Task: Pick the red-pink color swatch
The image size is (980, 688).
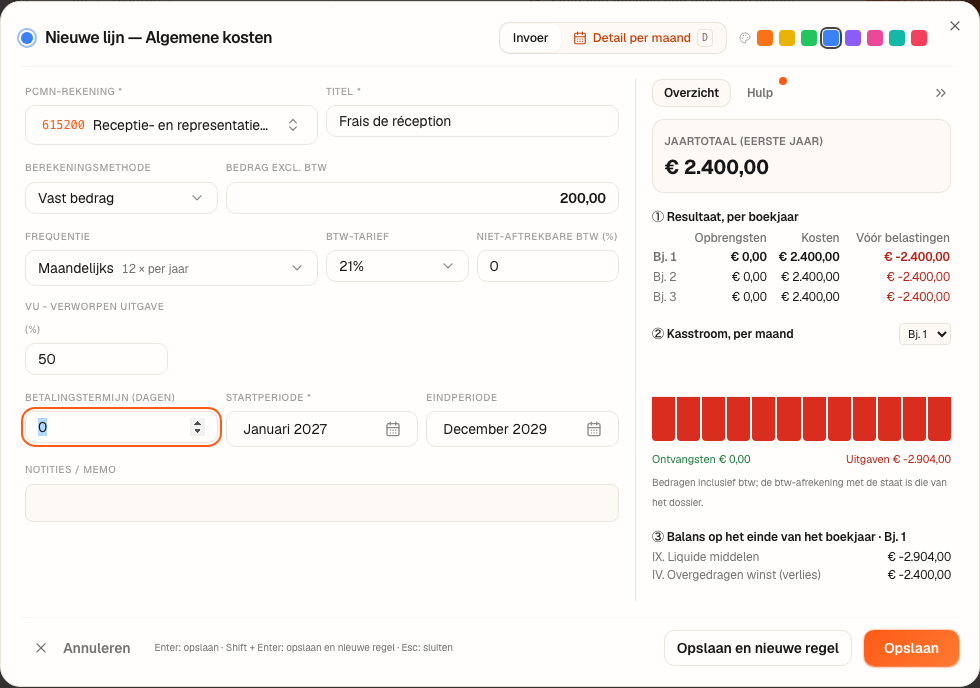Action: point(919,38)
